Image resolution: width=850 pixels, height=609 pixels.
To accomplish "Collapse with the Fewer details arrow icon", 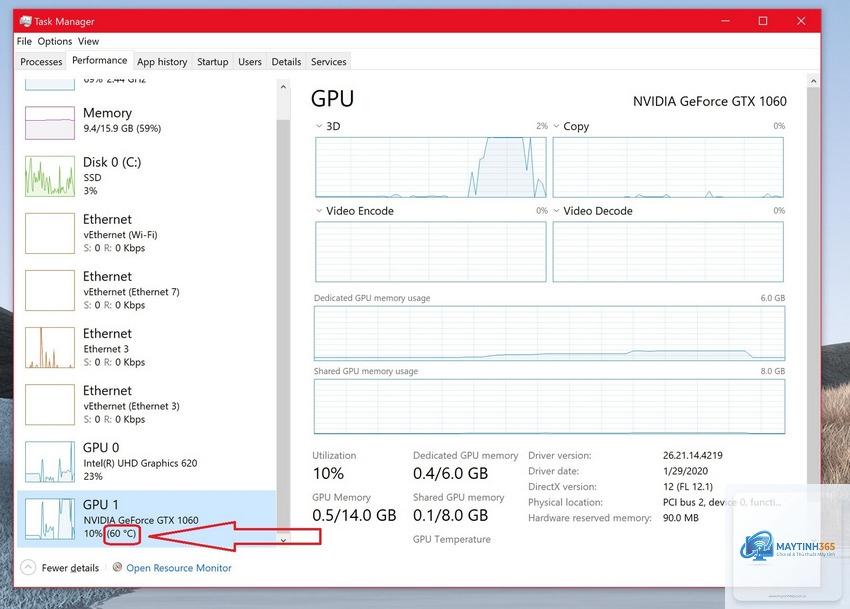I will (x=28, y=567).
